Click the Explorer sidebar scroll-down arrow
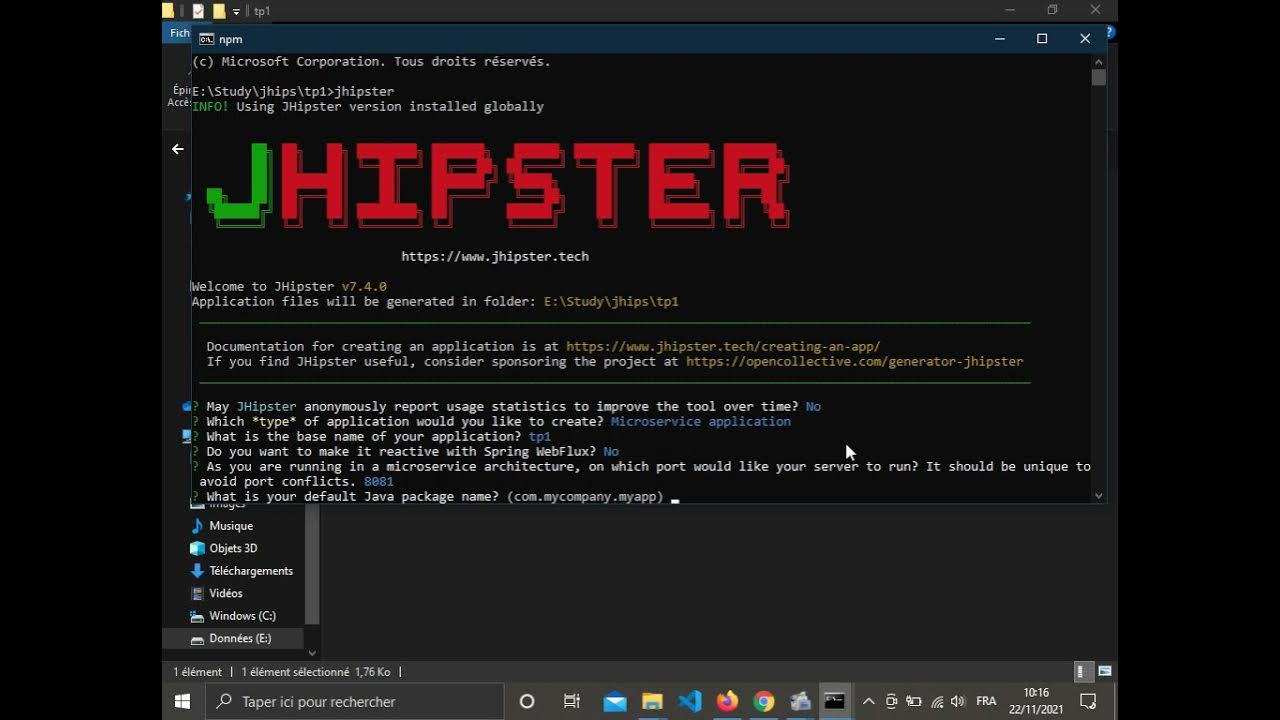This screenshot has width=1280, height=720. [312, 653]
